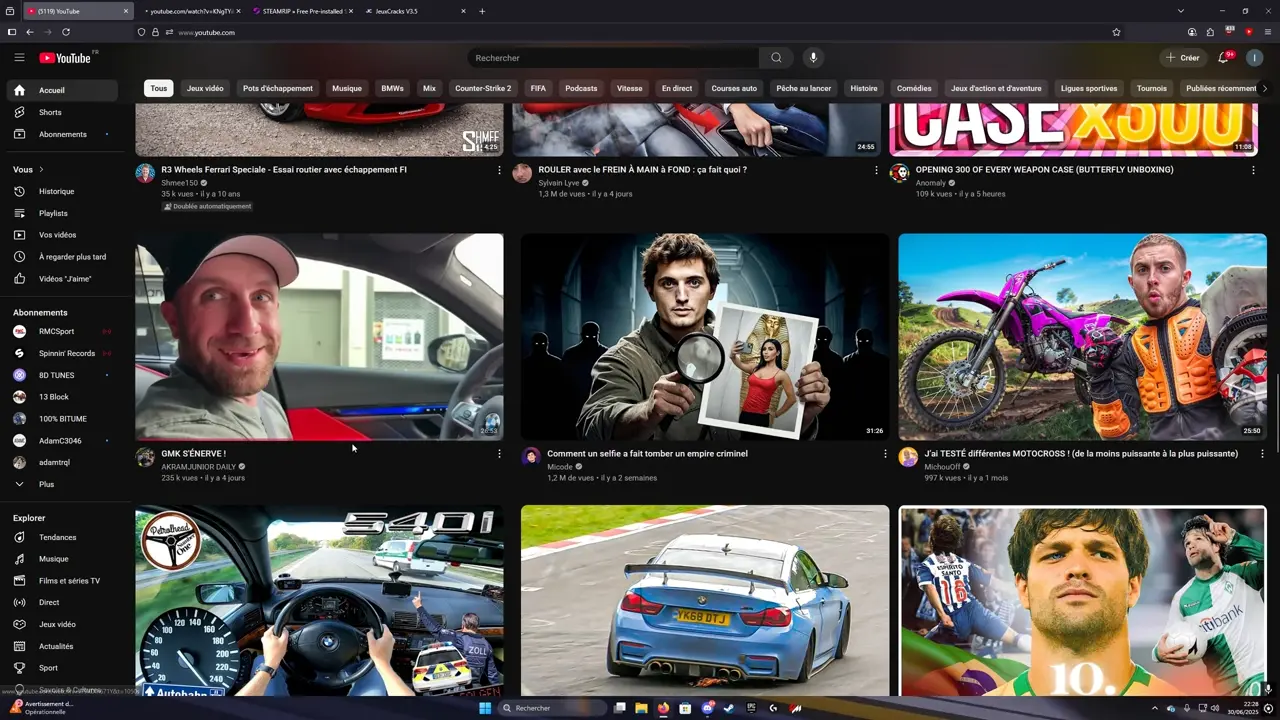This screenshot has width=1280, height=720.
Task: Open the MichouOff channel link
Action: click(942, 467)
